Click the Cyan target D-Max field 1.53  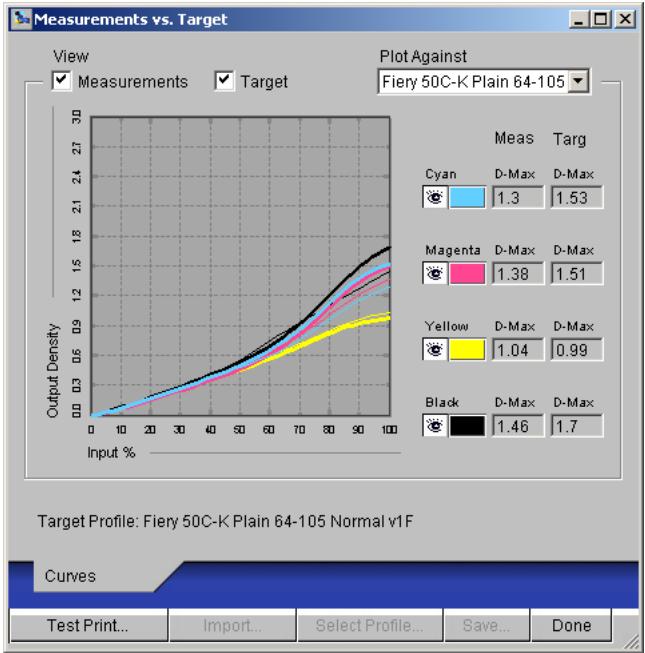click(577, 197)
